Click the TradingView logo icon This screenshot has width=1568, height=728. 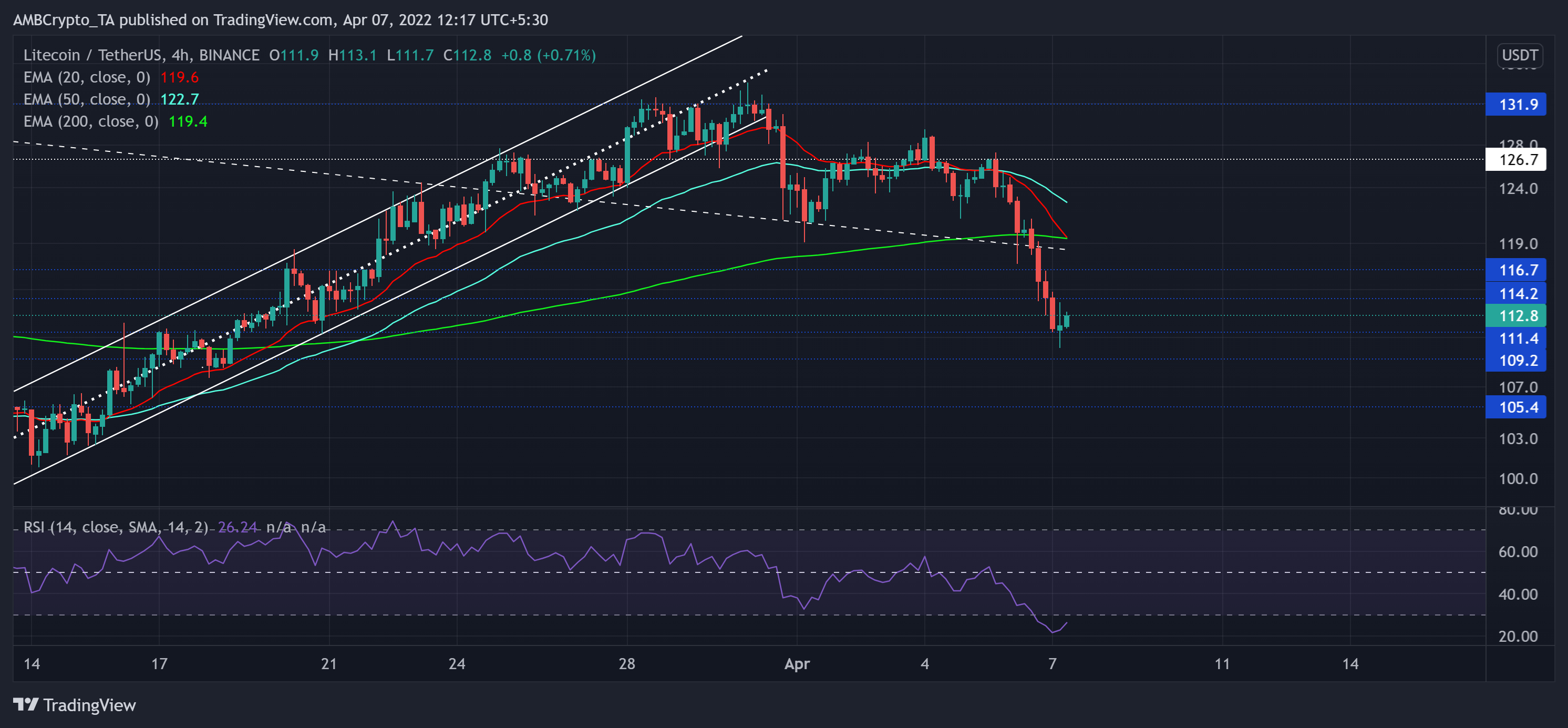pos(26,704)
